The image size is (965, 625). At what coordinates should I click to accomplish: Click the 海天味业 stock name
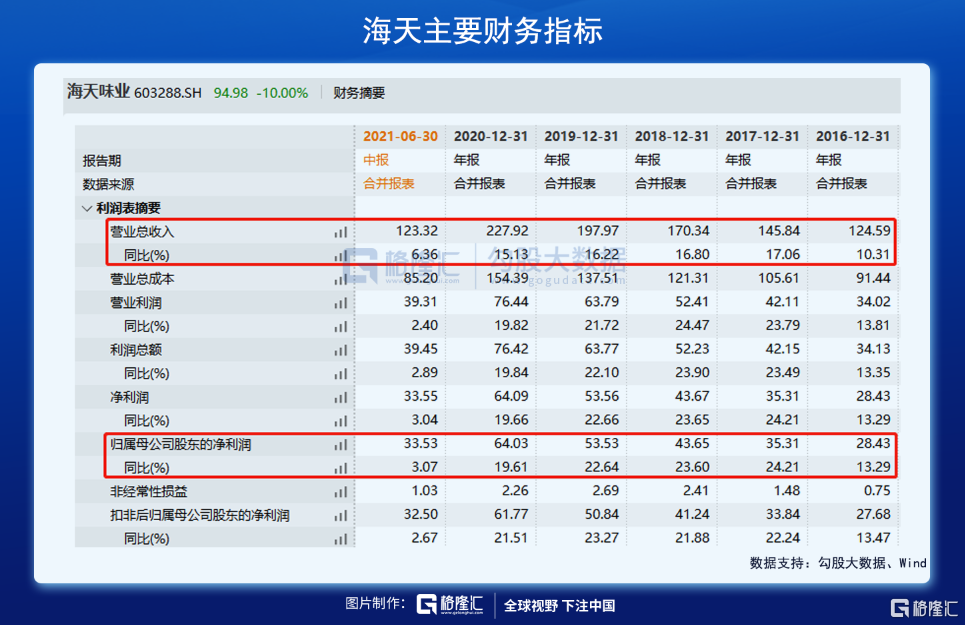(98, 92)
